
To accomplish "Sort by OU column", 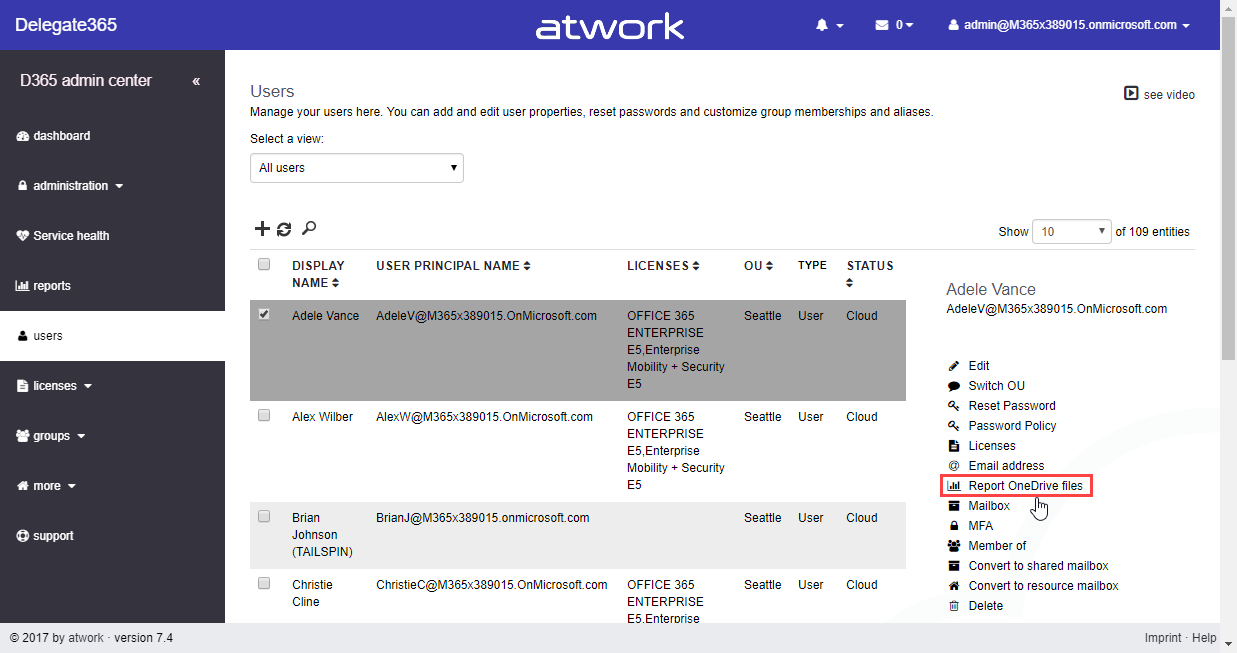I will coord(759,266).
